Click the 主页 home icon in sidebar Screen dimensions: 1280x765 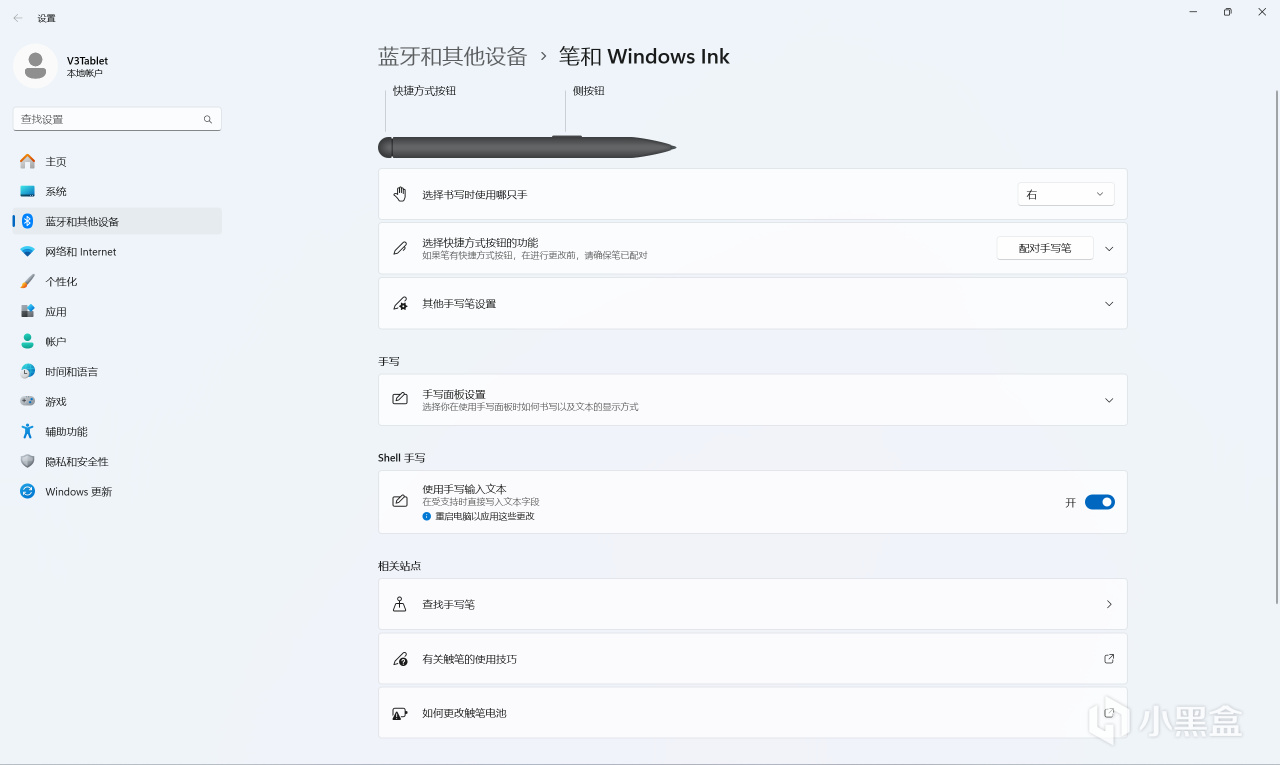[x=28, y=161]
